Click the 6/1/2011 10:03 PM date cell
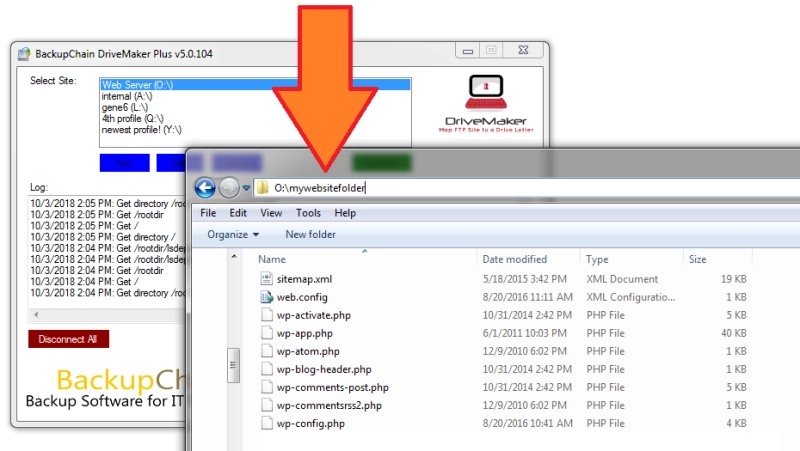Image resolution: width=800 pixels, height=451 pixels. (524, 333)
